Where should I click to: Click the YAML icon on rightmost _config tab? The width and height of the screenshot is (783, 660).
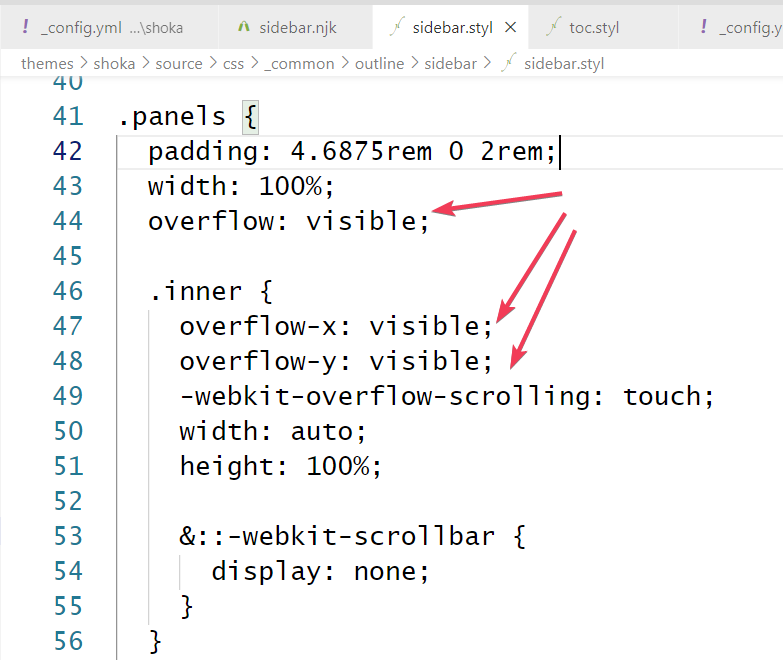(705, 27)
